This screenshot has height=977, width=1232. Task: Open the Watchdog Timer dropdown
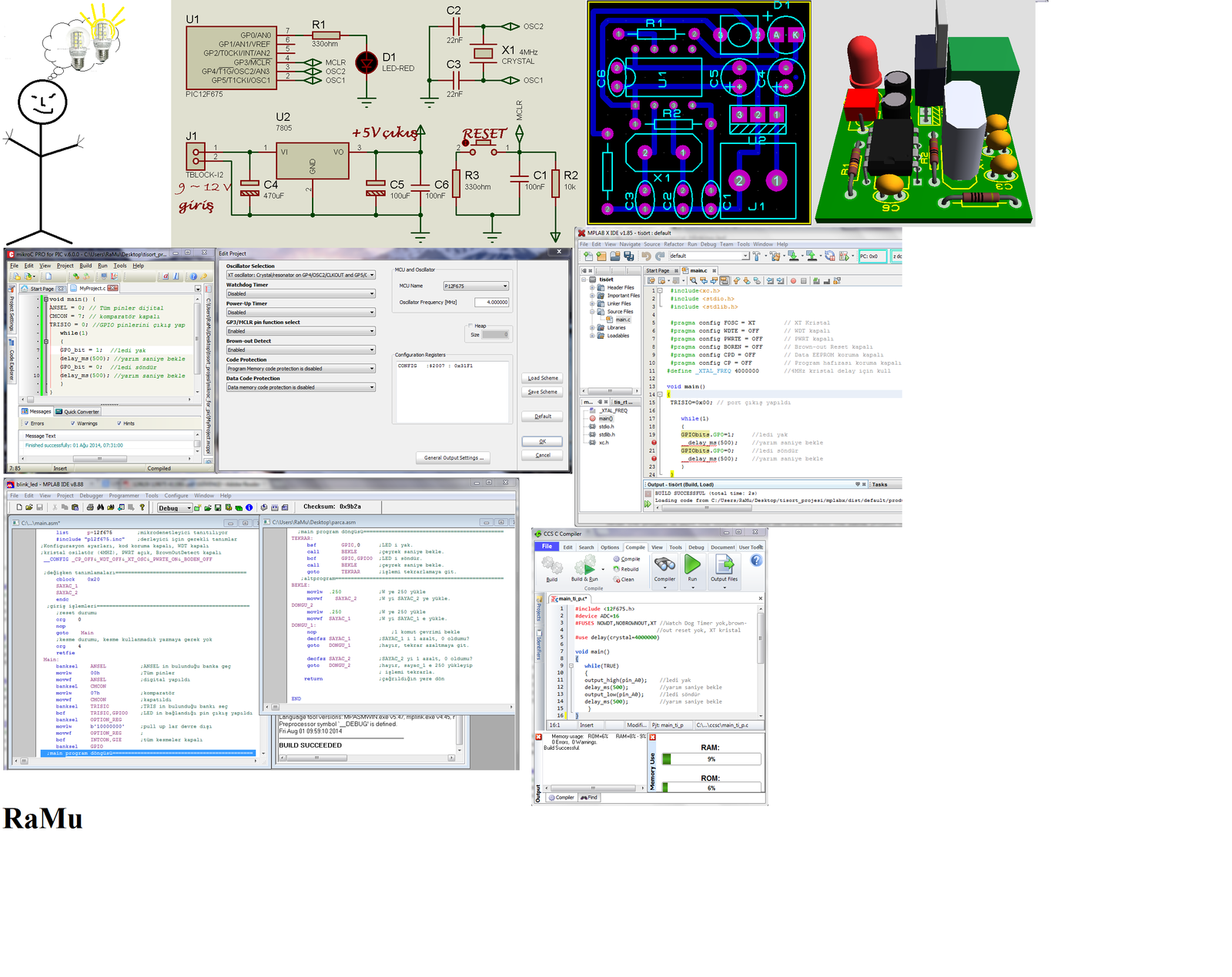pos(300,293)
